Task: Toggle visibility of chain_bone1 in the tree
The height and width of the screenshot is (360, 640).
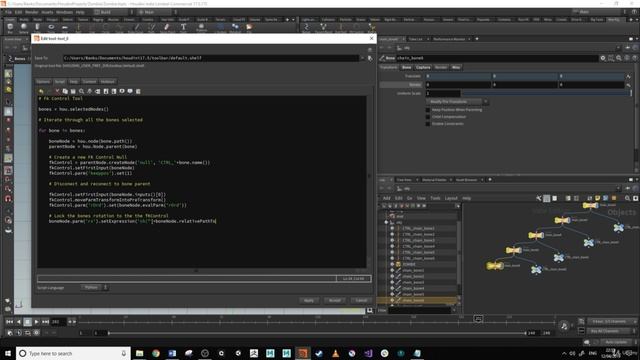Action: [x=392, y=270]
